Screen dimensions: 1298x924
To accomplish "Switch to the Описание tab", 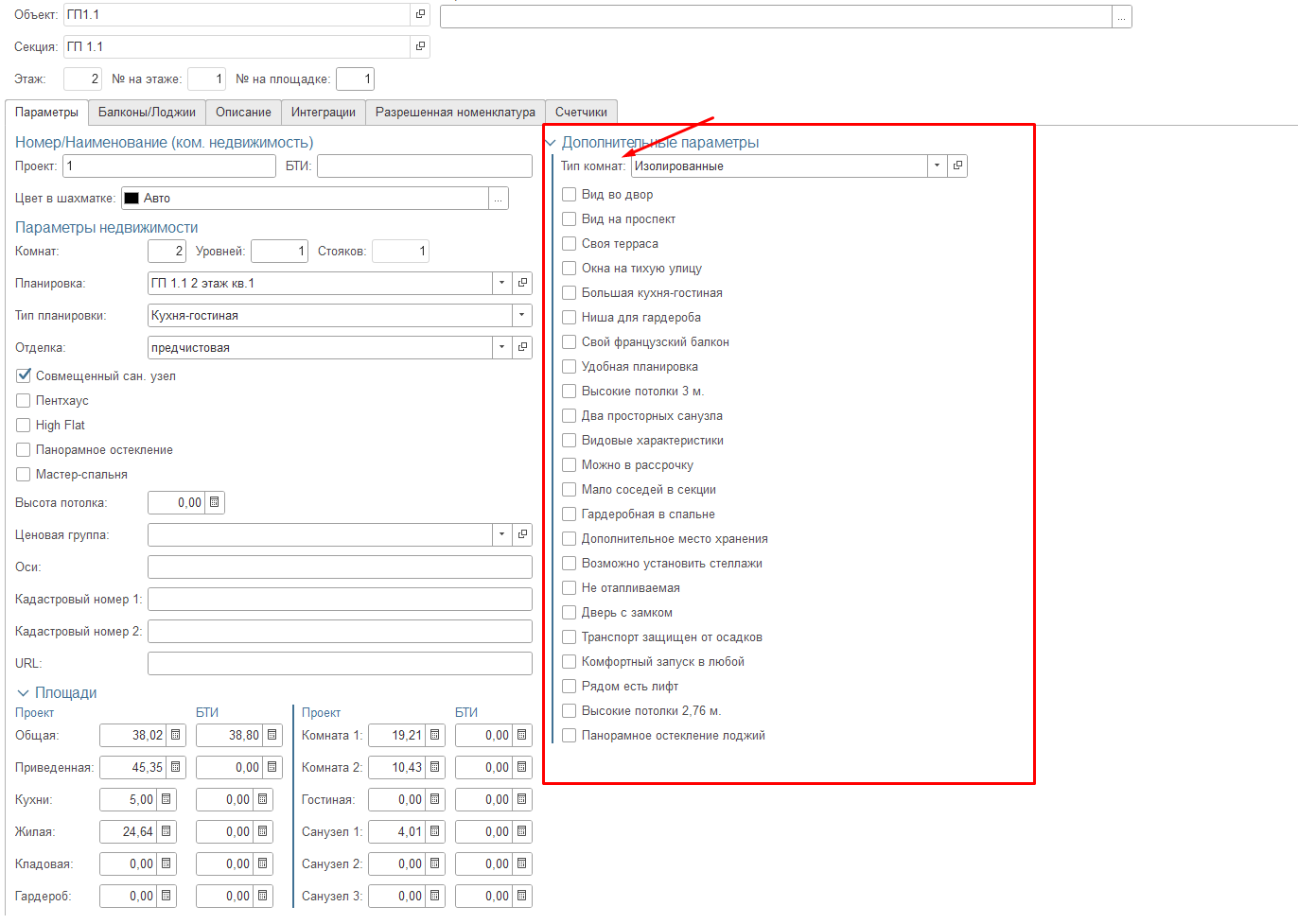I will pos(243,112).
